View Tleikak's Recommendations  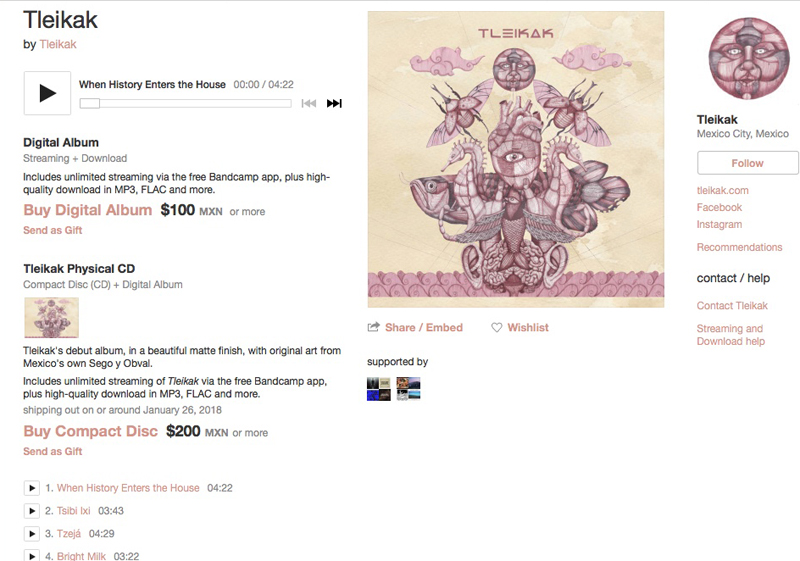(x=739, y=247)
